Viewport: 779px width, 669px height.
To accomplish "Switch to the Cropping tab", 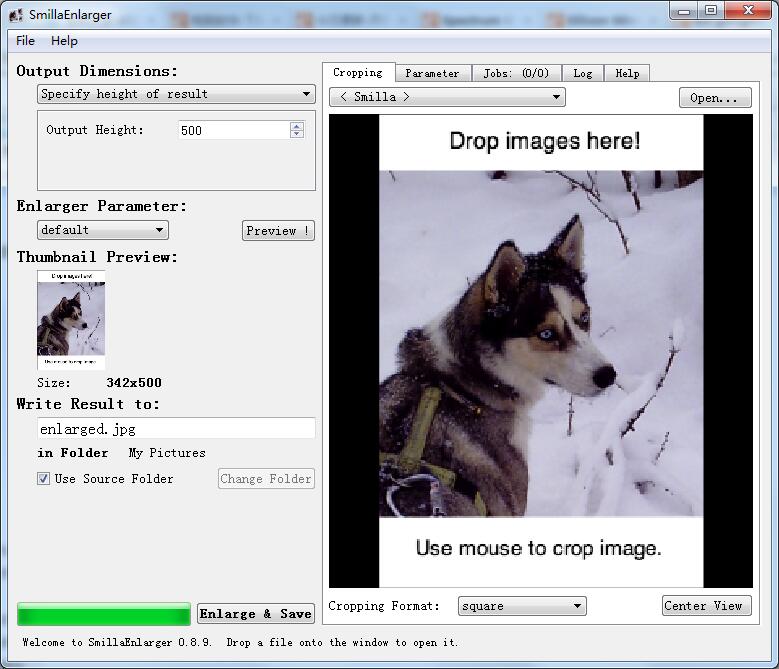I will pos(358,73).
